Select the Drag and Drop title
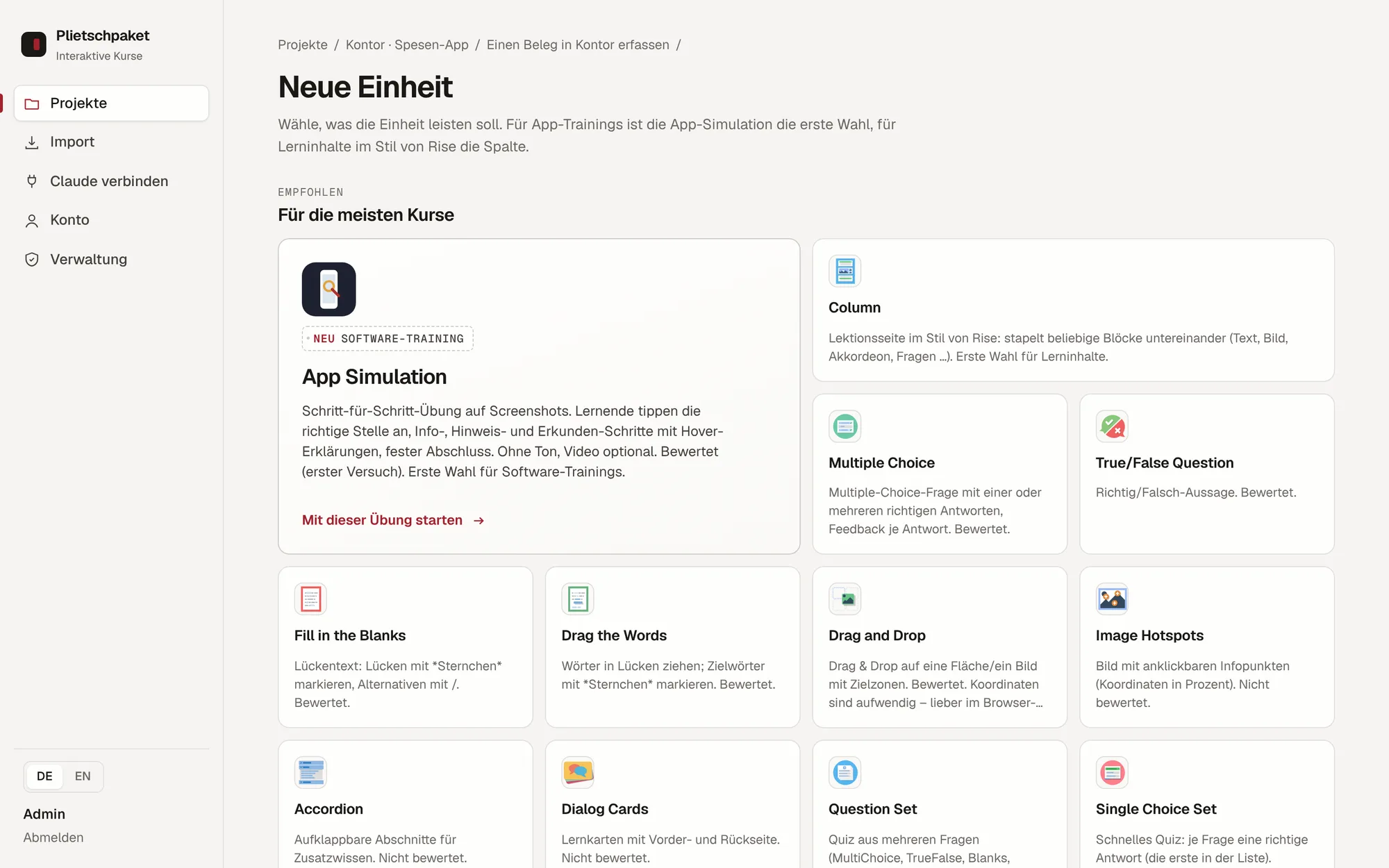 point(876,635)
